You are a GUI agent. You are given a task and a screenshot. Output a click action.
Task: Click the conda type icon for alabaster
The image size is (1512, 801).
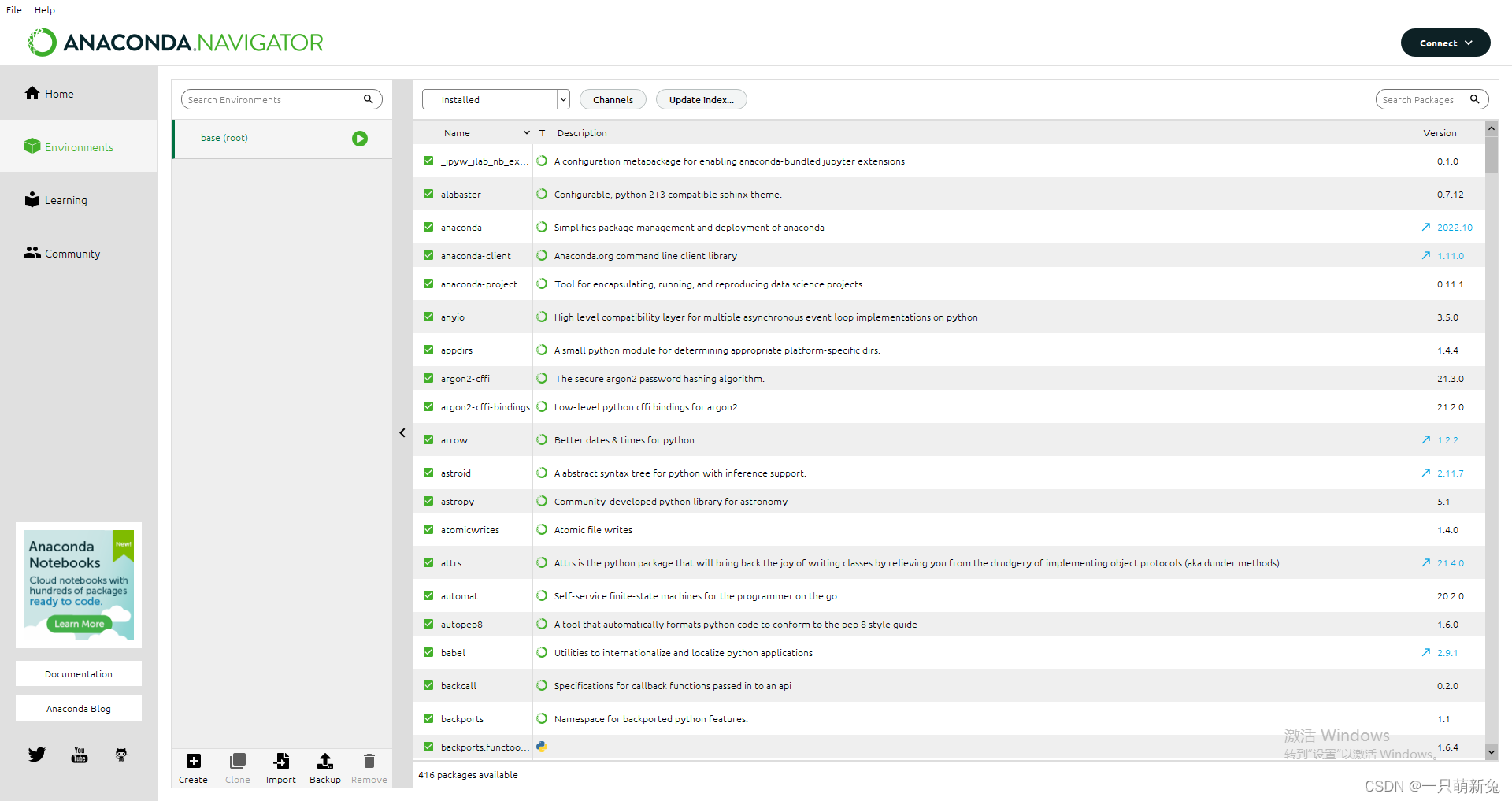point(542,194)
